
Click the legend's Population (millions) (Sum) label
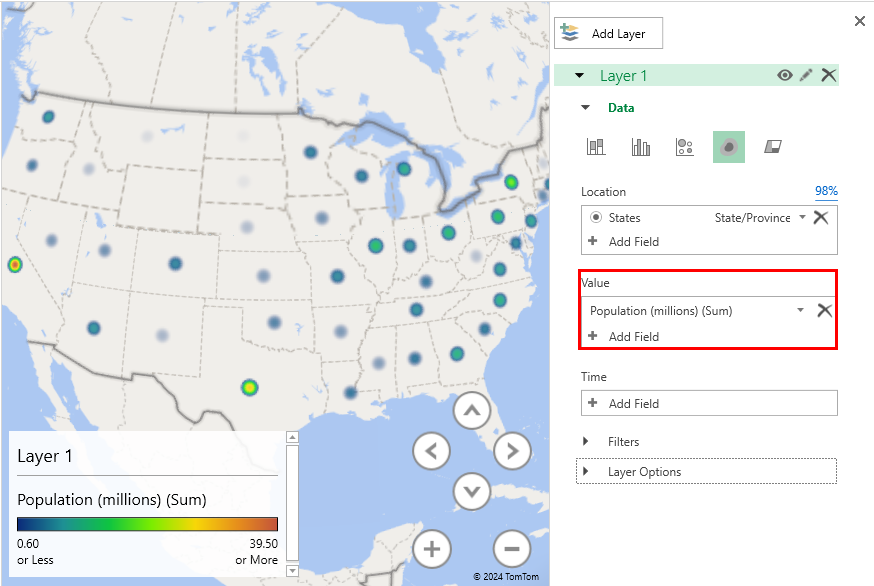pyautogui.click(x=111, y=500)
